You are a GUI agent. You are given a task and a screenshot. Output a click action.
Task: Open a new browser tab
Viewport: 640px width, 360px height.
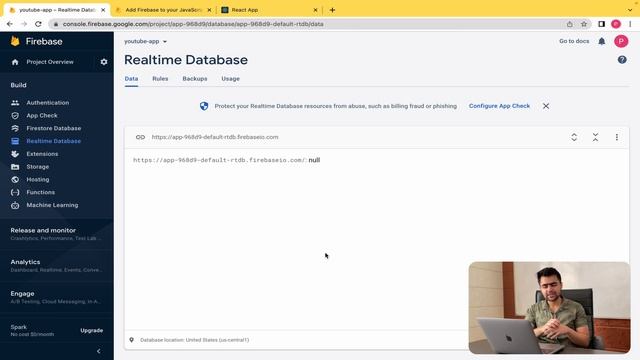[332, 10]
